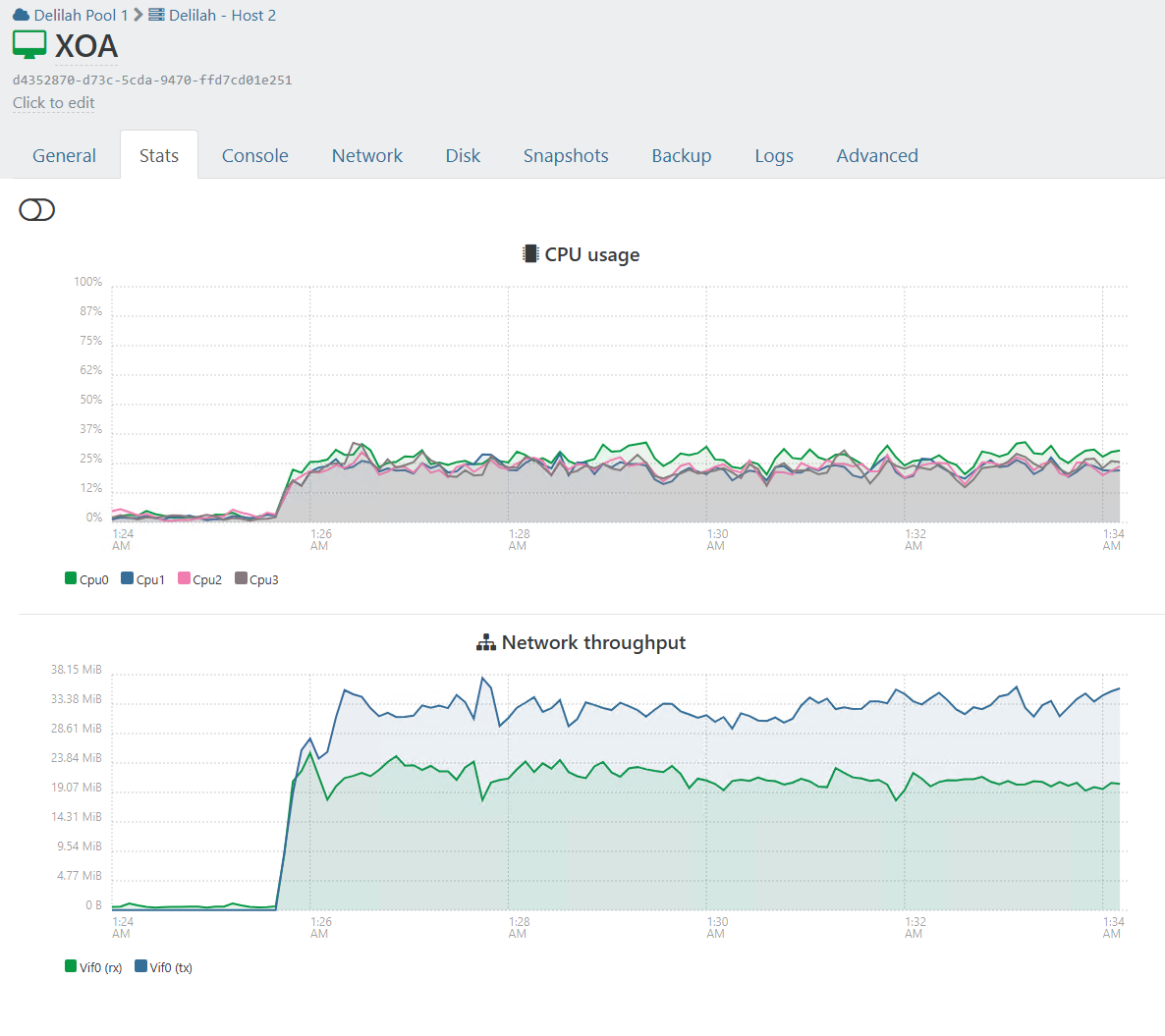Click the host server icon beside Delilah
1165x1036 pixels.
156,15
